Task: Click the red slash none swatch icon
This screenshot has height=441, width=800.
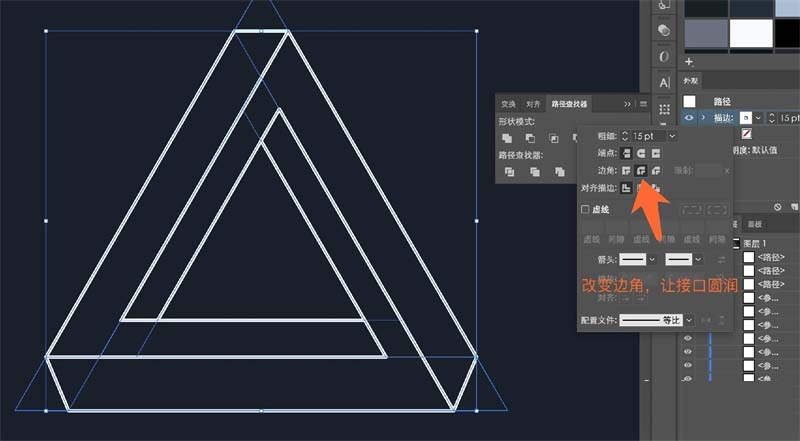Action: click(x=746, y=134)
